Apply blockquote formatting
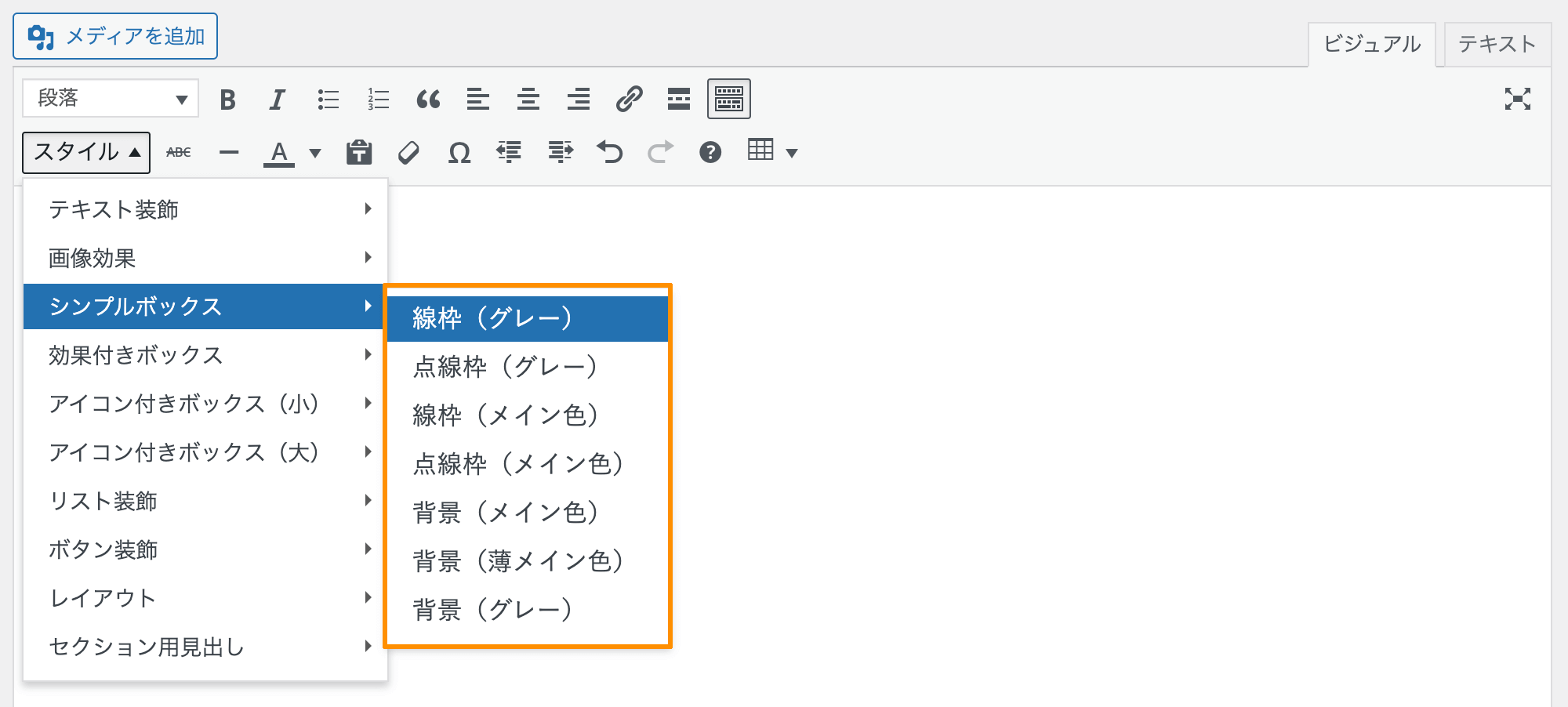 428,99
